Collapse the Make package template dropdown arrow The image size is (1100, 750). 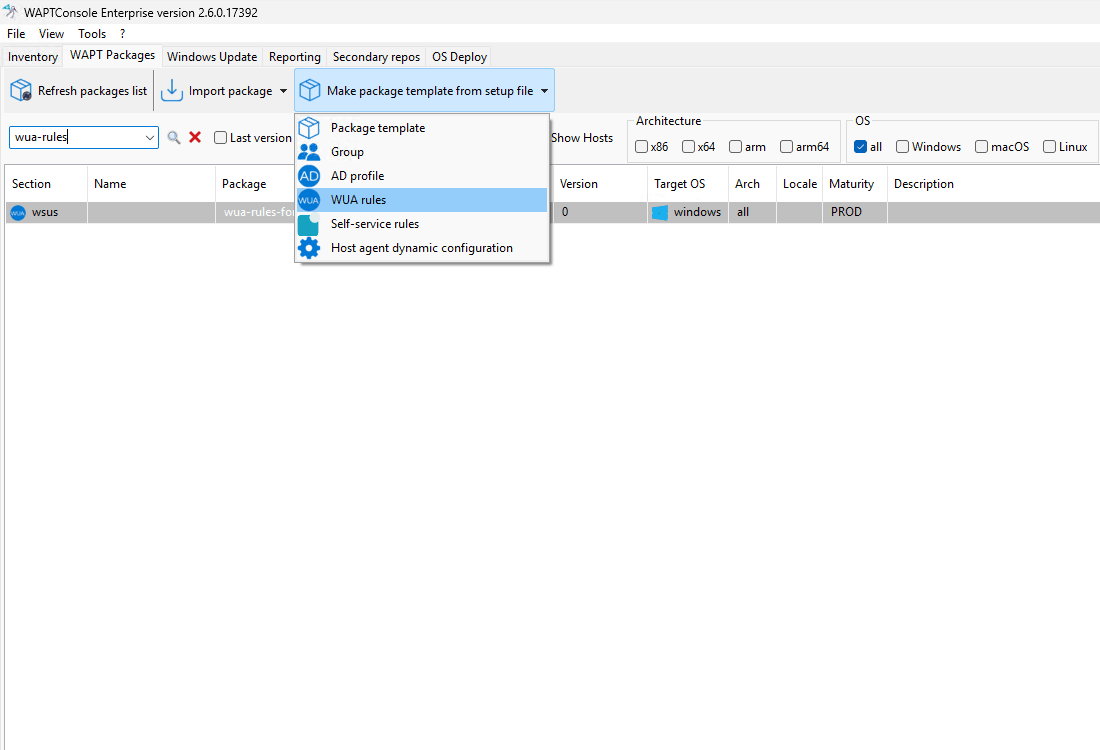tap(544, 91)
